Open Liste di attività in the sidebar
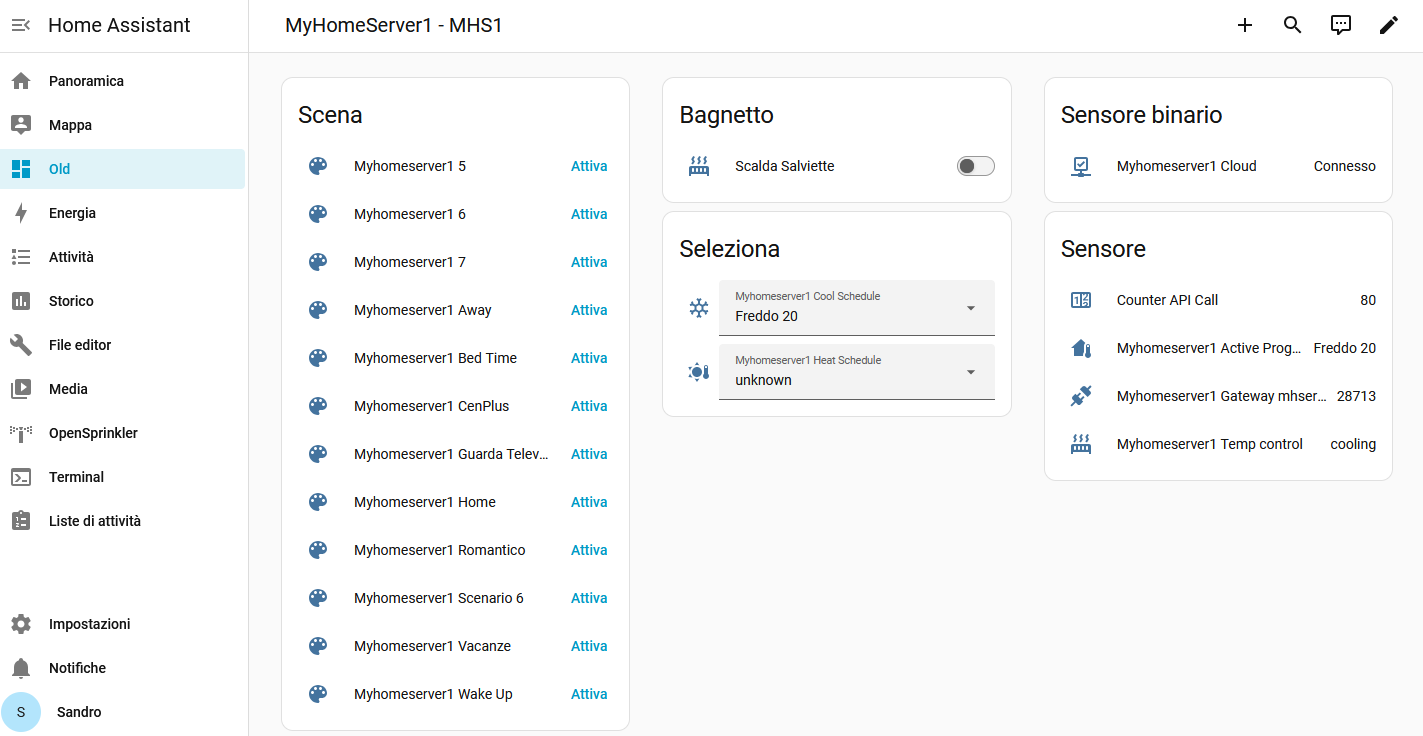Image resolution: width=1423 pixels, height=736 pixels. (x=124, y=521)
